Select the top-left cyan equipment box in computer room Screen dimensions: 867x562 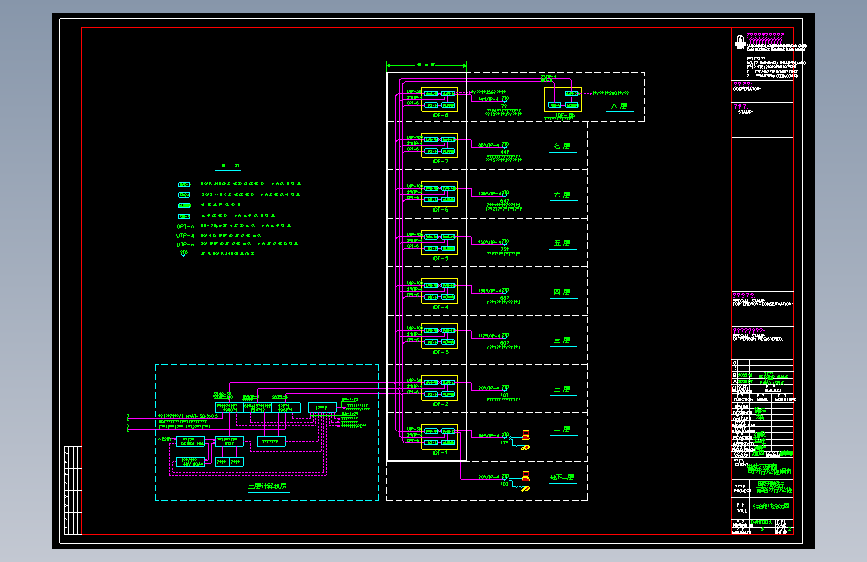[x=229, y=408]
